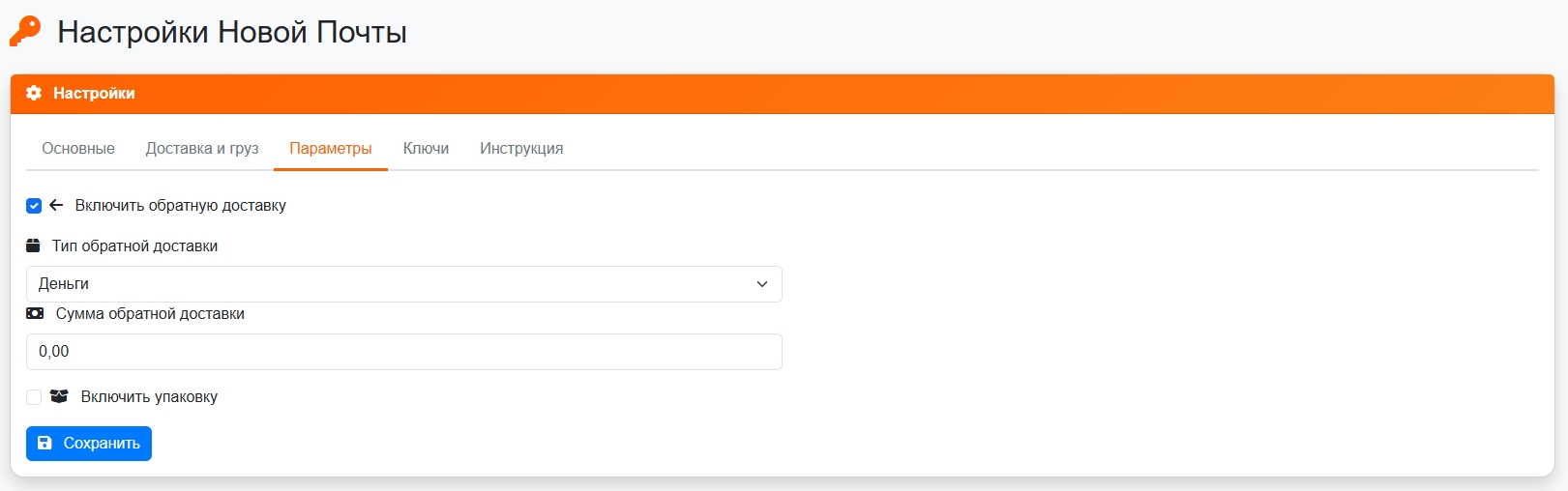Click the Включить упаковку label text
Image resolution: width=1568 pixels, height=491 pixels.
tap(149, 396)
